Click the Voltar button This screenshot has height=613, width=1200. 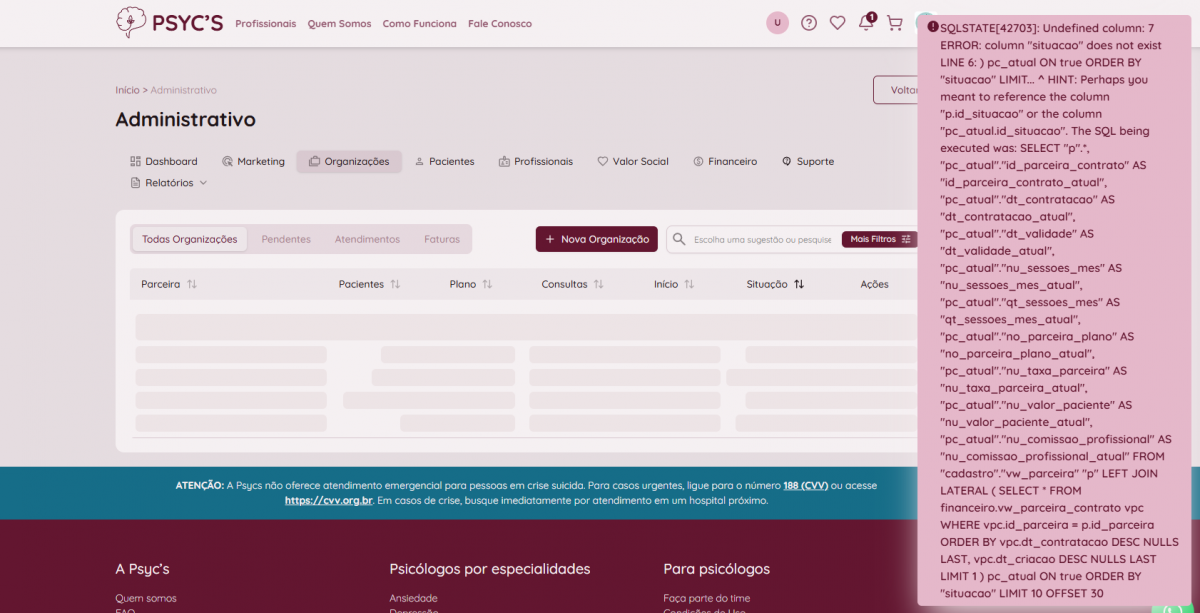point(896,90)
